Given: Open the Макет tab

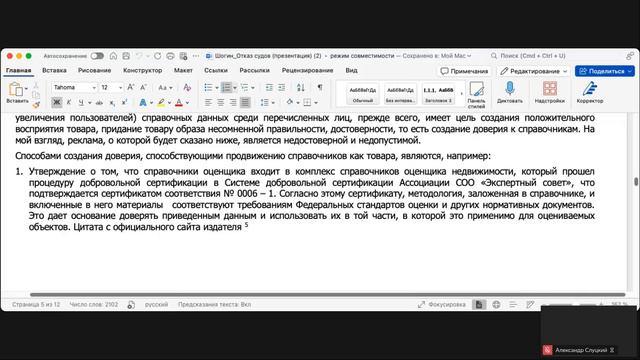Looking at the screenshot, I should click(183, 70).
